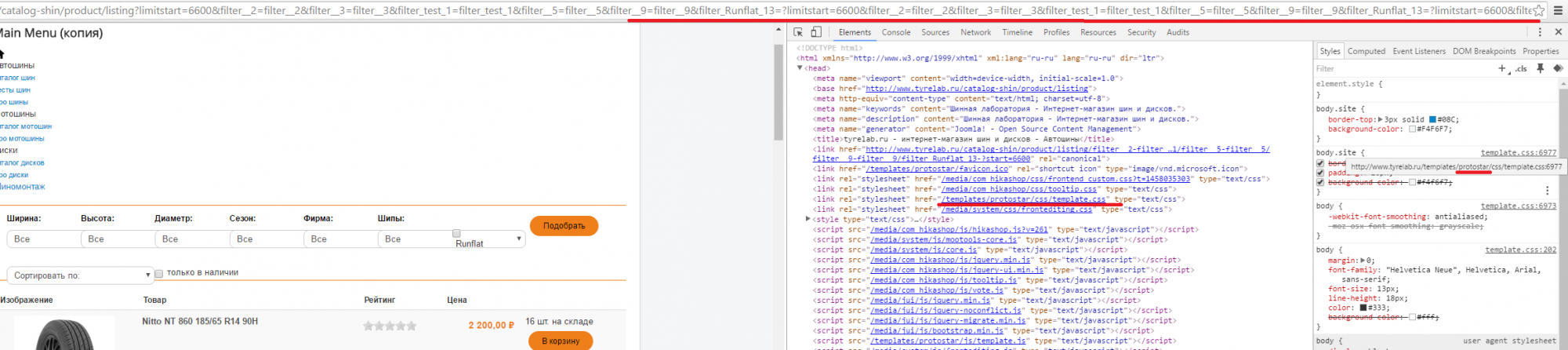Collapse the head element node
The image size is (1568, 350).
coord(800,68)
